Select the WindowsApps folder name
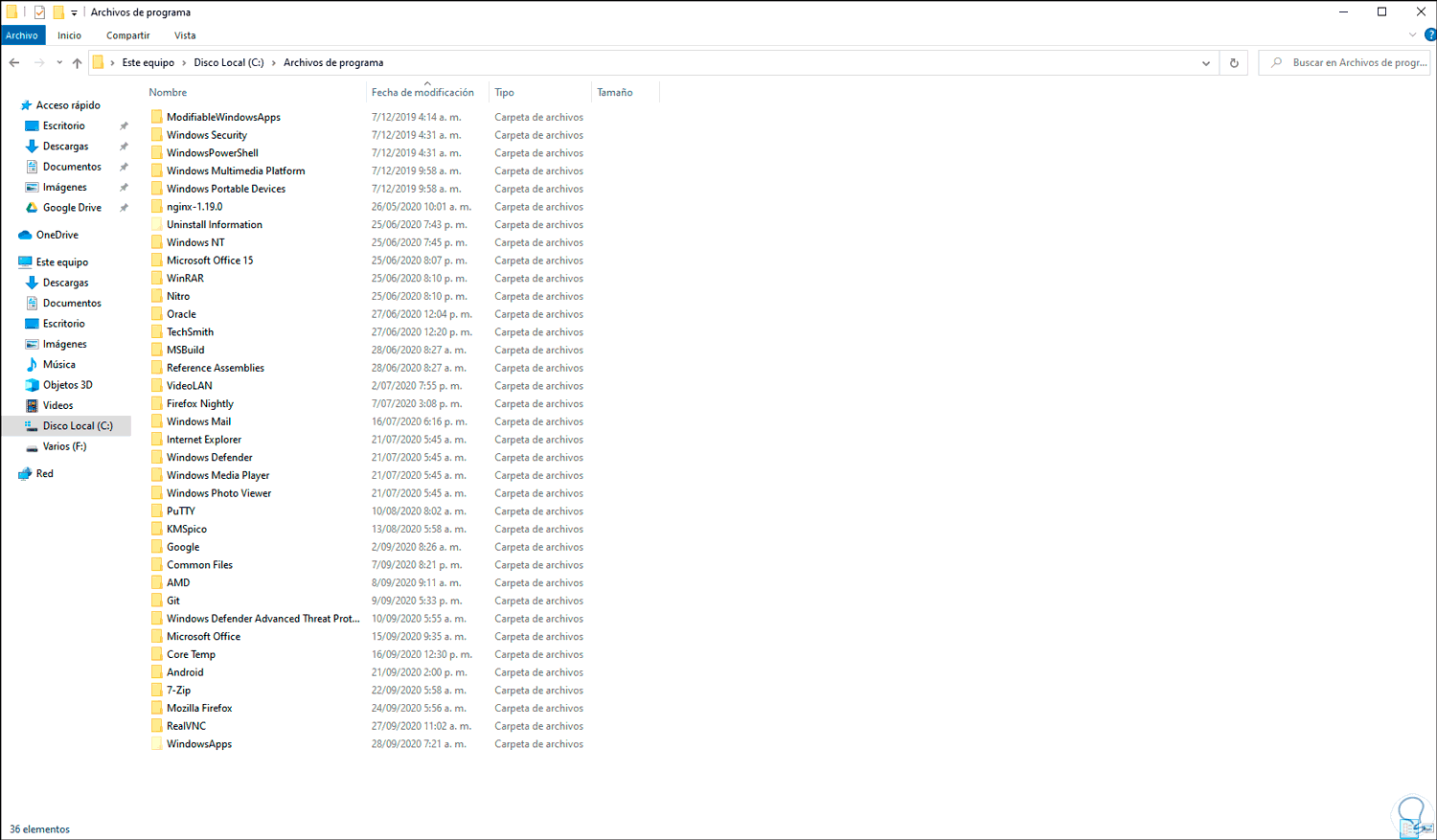 click(x=199, y=744)
